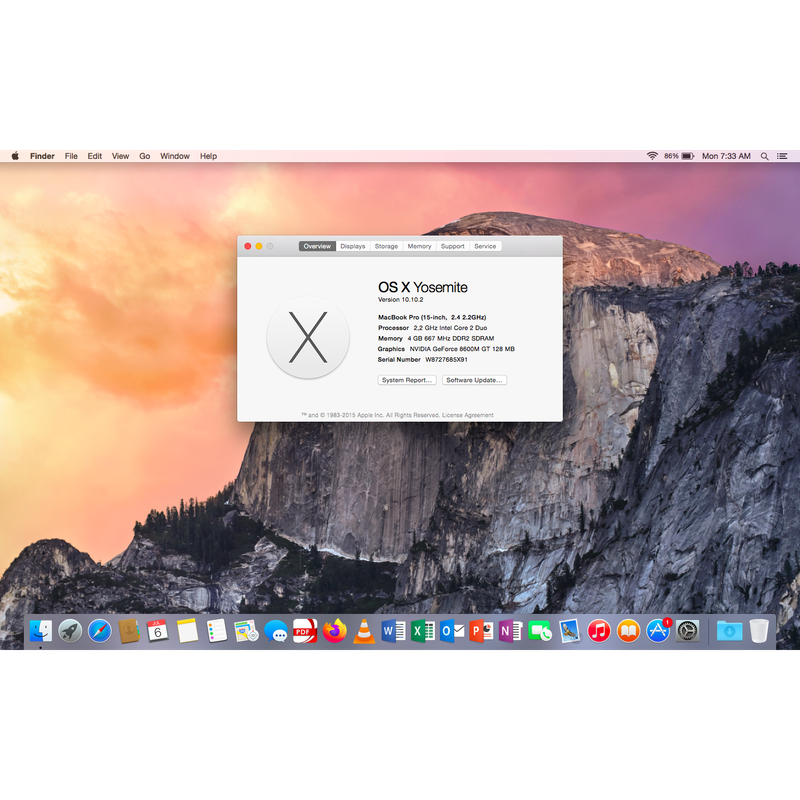Minimize the About This Mac window
This screenshot has width=800, height=800.
click(x=259, y=246)
